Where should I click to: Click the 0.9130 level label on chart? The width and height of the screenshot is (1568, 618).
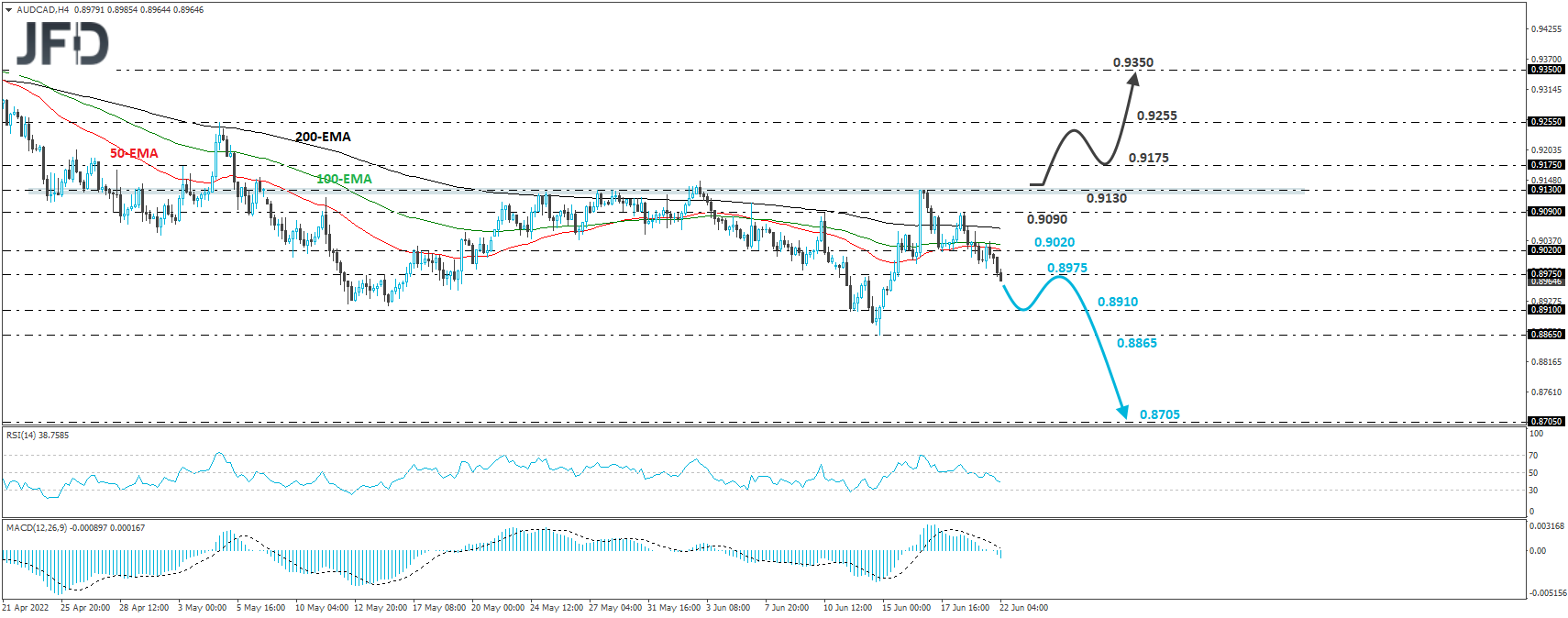(x=1107, y=198)
